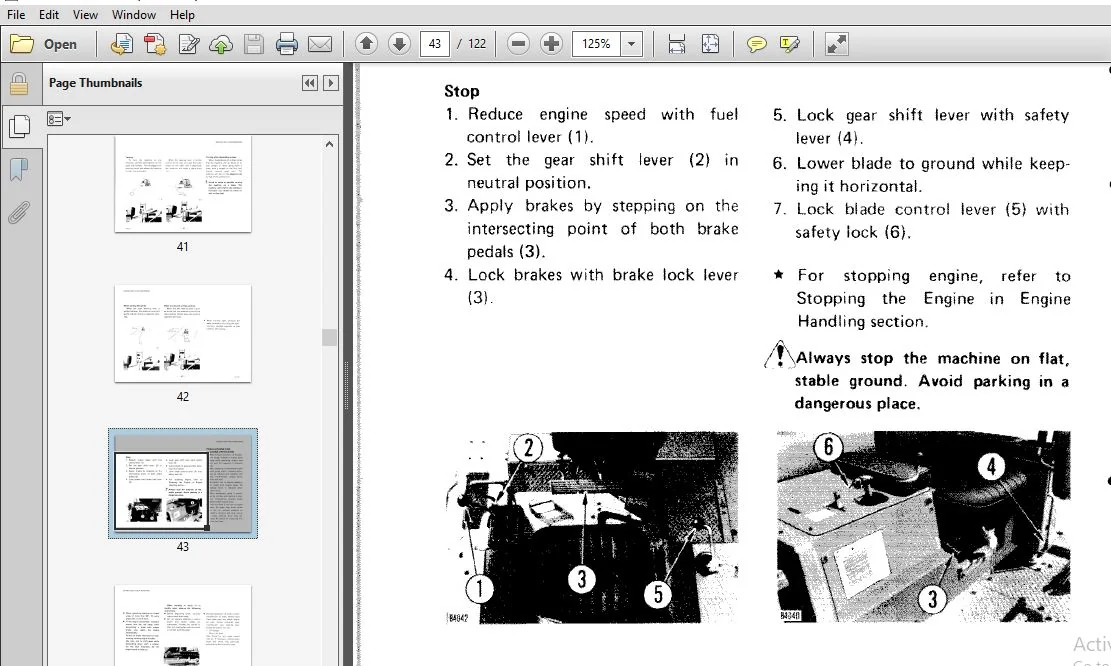Go to previous page with up arrow
Image resolution: width=1111 pixels, height=666 pixels.
[366, 44]
